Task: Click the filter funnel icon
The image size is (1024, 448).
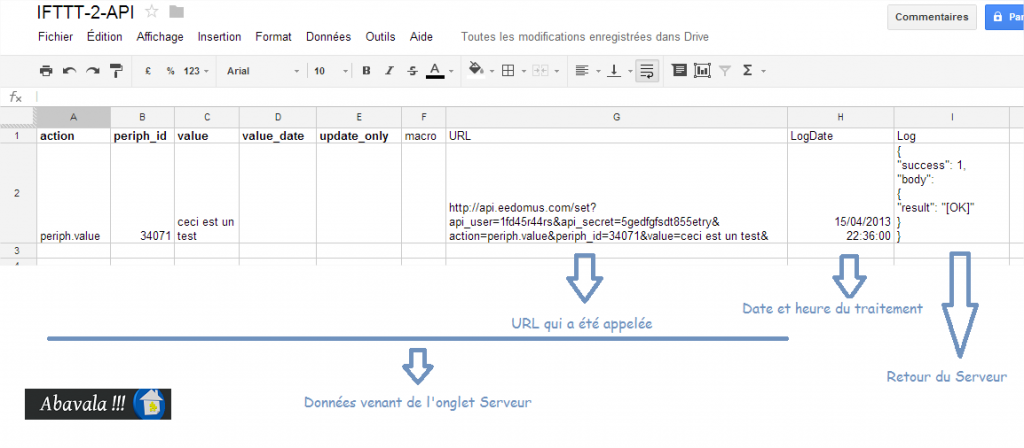Action: click(x=725, y=71)
